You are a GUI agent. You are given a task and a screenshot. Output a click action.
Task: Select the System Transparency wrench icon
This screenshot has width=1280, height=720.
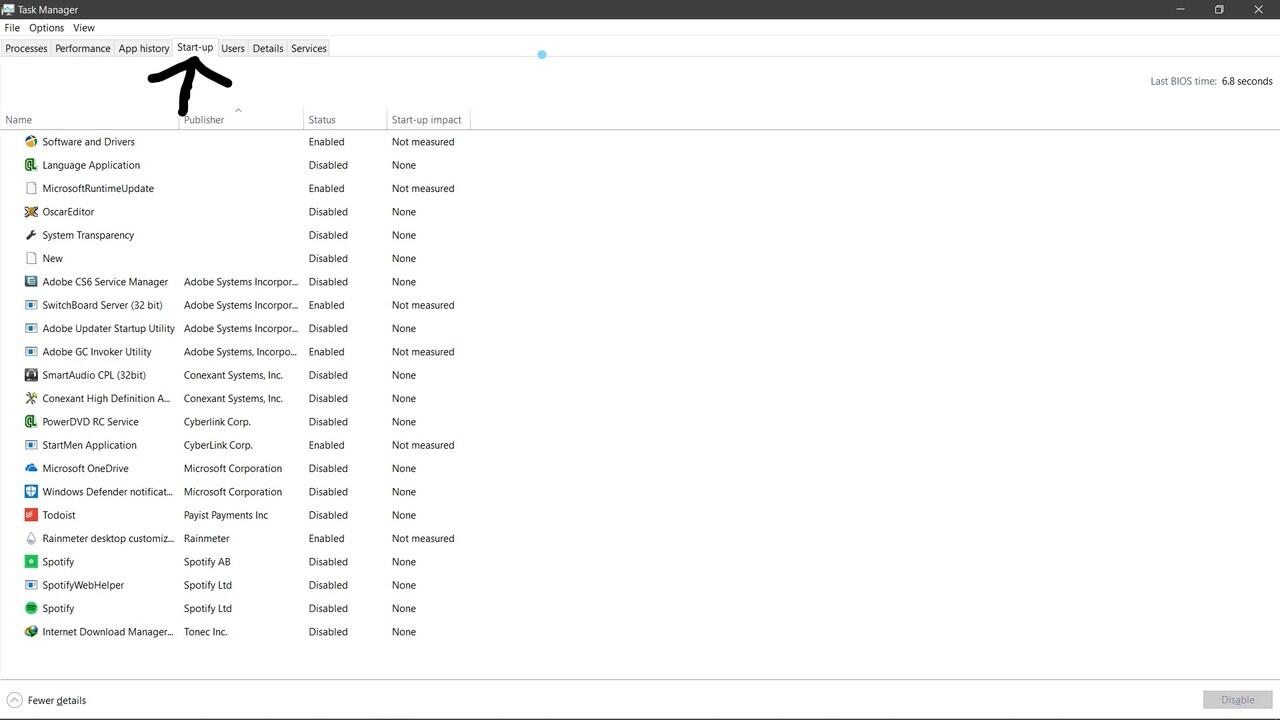(x=31, y=235)
